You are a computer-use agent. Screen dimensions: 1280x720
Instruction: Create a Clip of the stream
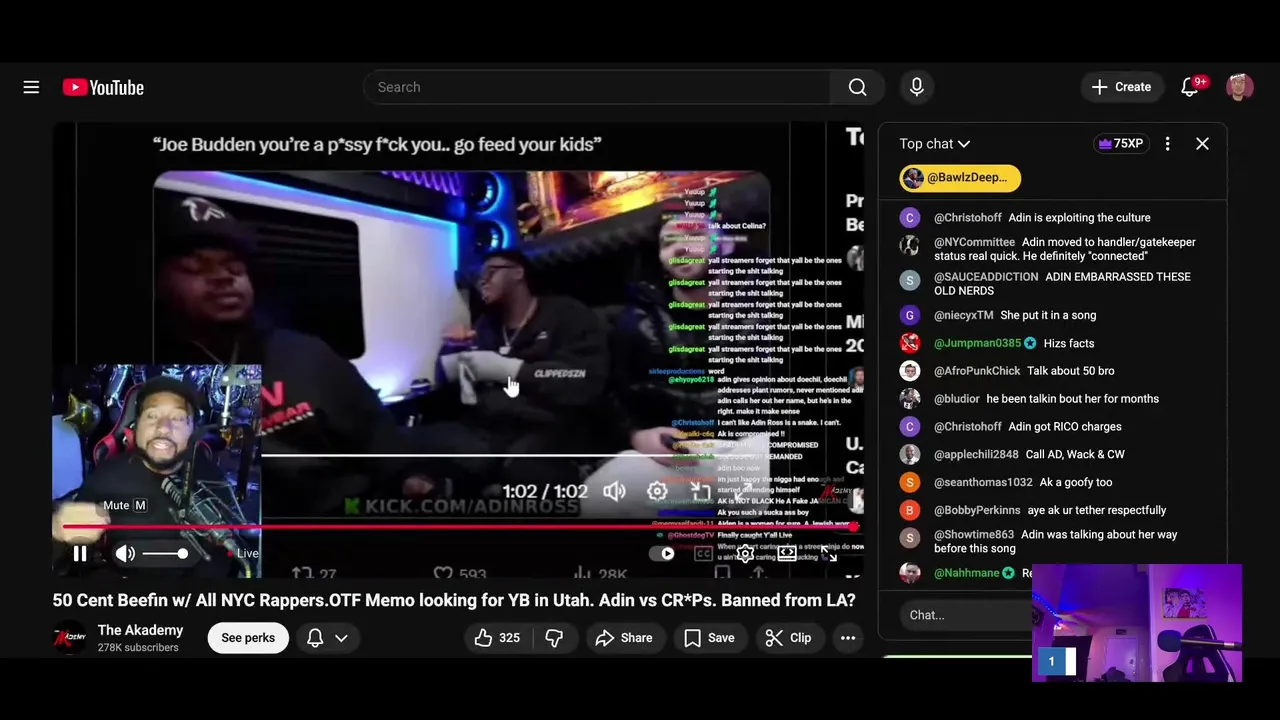(x=788, y=638)
